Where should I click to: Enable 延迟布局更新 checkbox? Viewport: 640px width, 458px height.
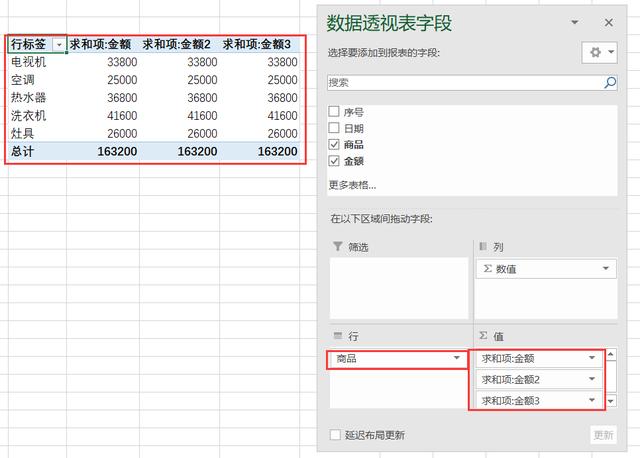tap(335, 435)
